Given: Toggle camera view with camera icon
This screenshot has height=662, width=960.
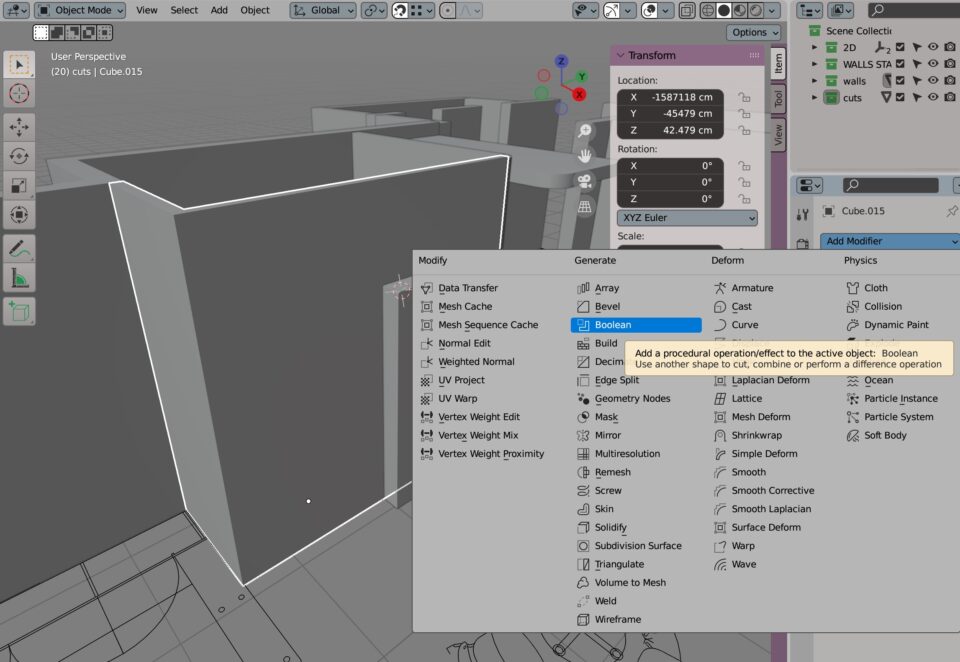Looking at the screenshot, I should (x=585, y=181).
